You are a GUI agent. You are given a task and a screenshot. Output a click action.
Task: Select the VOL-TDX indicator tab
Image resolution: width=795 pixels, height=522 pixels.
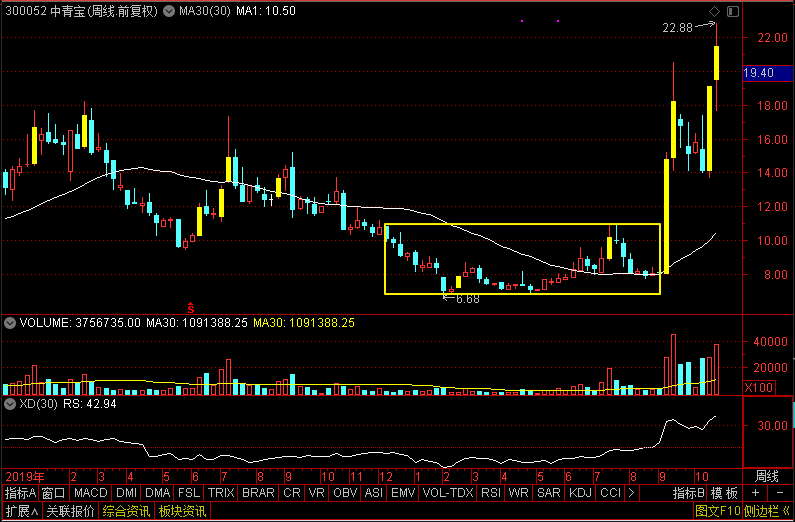tap(448, 493)
